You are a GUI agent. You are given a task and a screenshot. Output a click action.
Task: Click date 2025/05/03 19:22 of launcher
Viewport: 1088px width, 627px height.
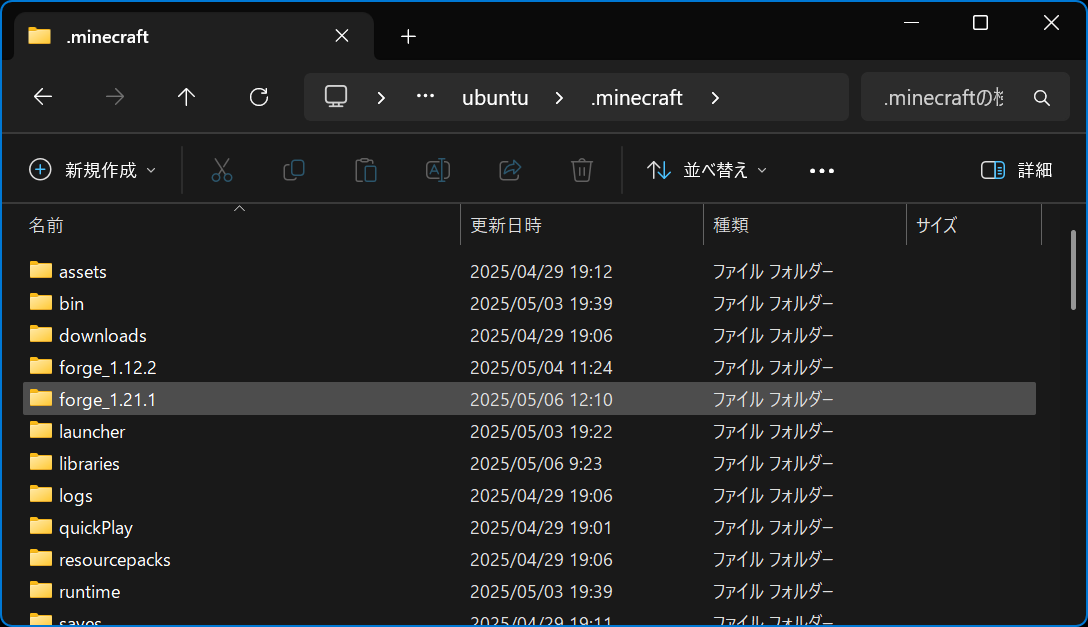541,431
